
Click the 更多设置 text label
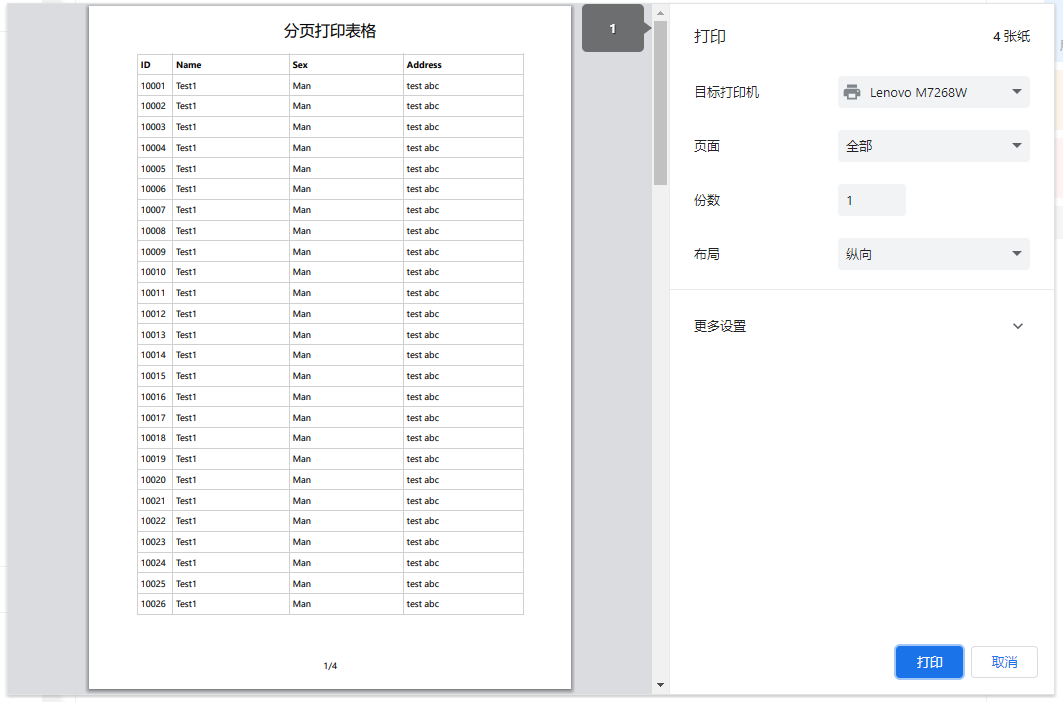coord(720,326)
